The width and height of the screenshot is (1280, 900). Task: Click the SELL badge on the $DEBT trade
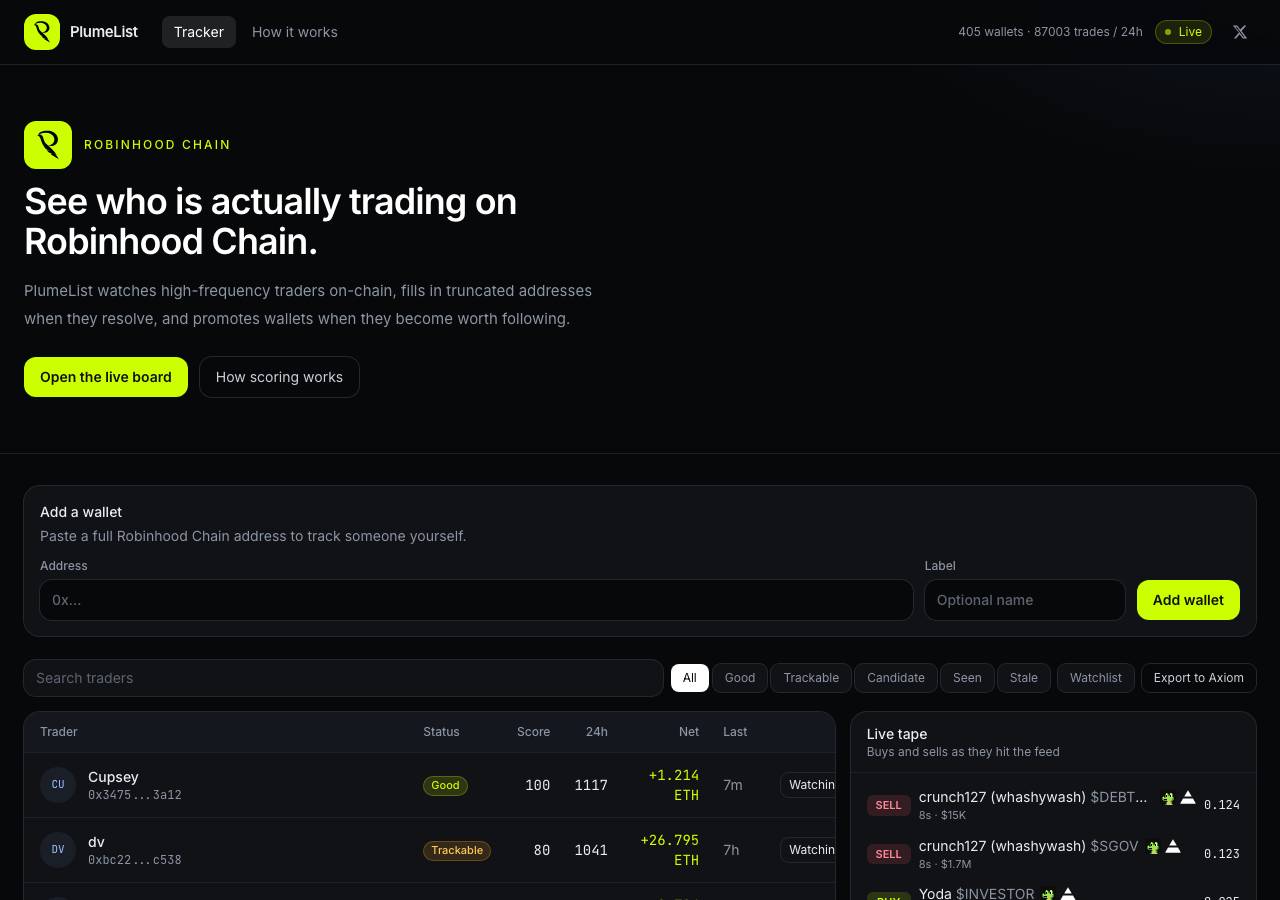(888, 805)
